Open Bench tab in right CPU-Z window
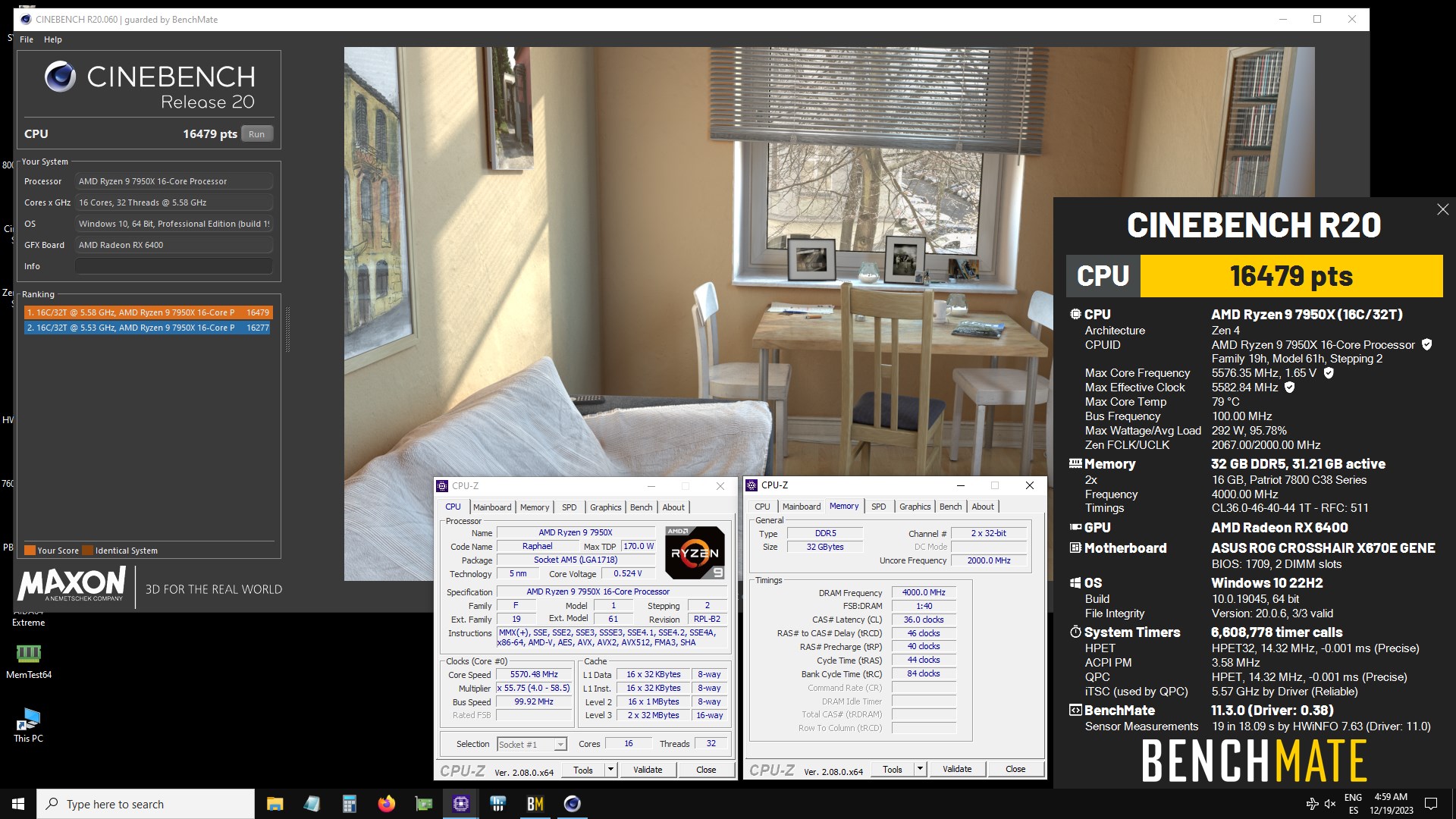This screenshot has width=1456, height=819. [x=951, y=507]
